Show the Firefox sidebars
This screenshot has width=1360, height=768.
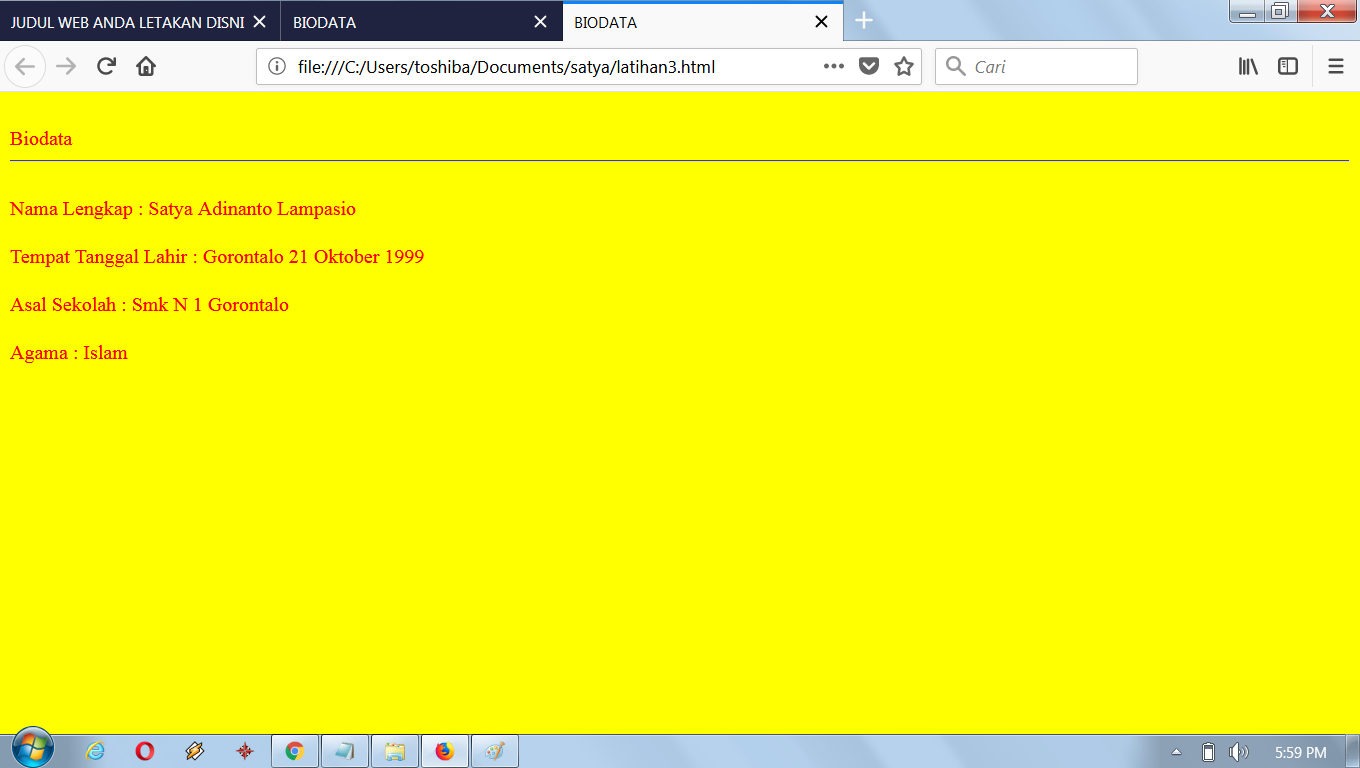click(x=1288, y=67)
